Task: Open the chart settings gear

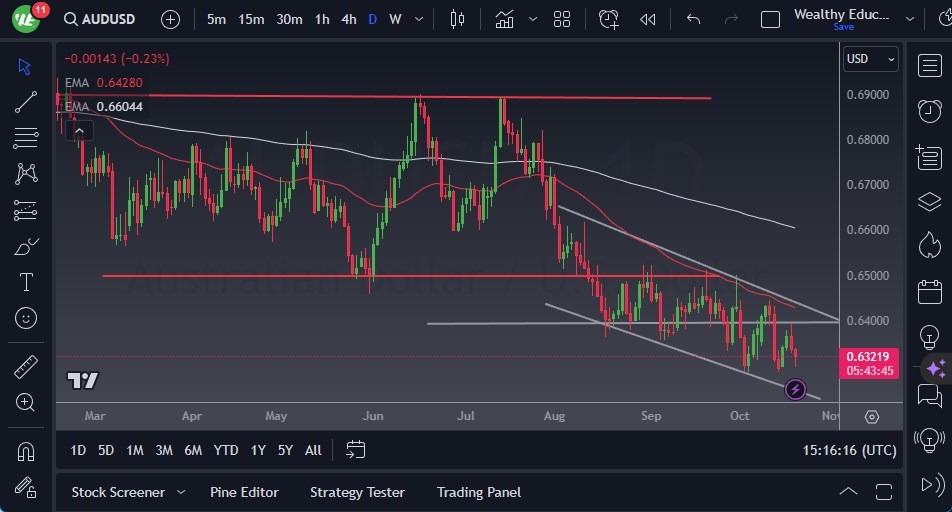Action: point(872,416)
